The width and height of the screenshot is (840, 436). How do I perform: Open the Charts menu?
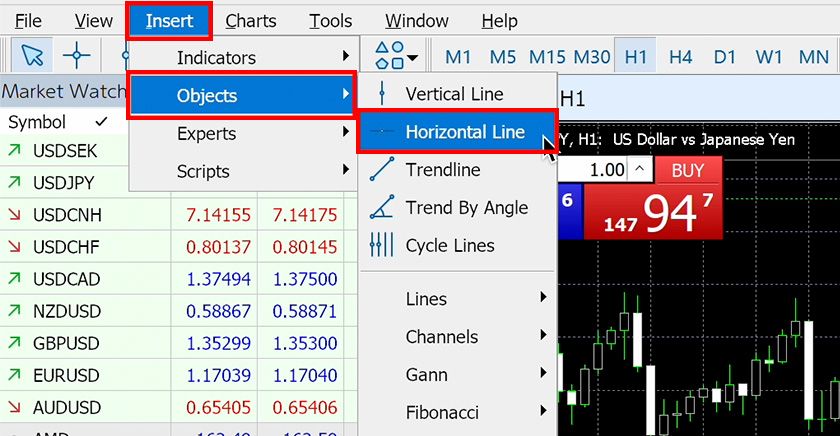(251, 20)
